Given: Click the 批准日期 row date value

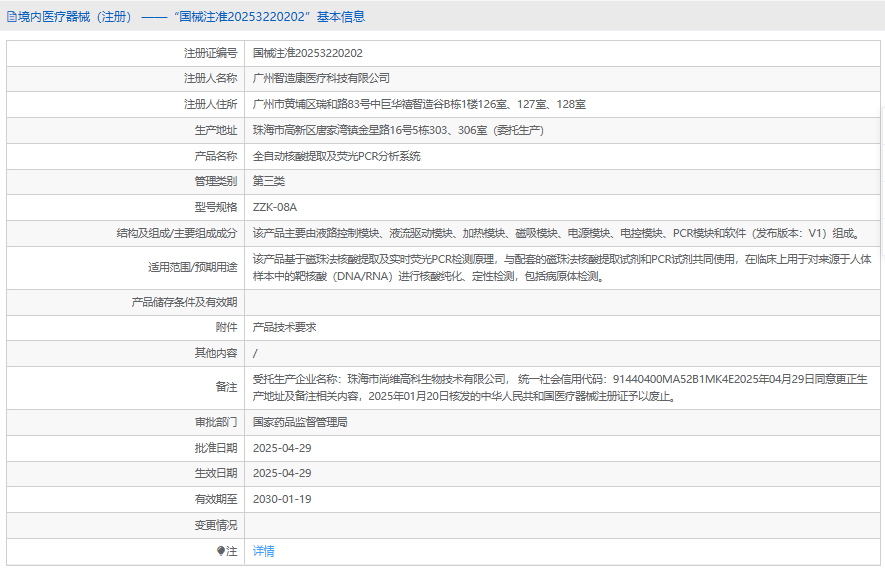Looking at the screenshot, I should click(x=282, y=447).
